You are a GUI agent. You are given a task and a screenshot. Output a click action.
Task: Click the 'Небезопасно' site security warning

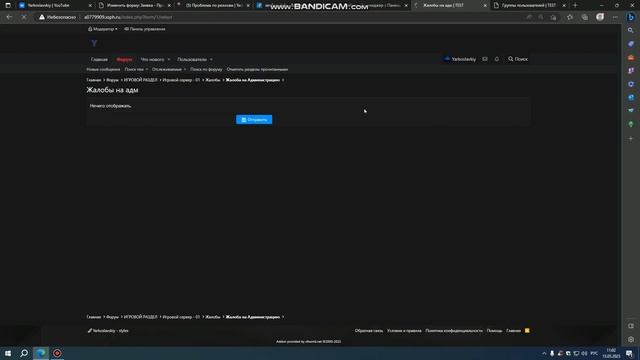tap(58, 17)
